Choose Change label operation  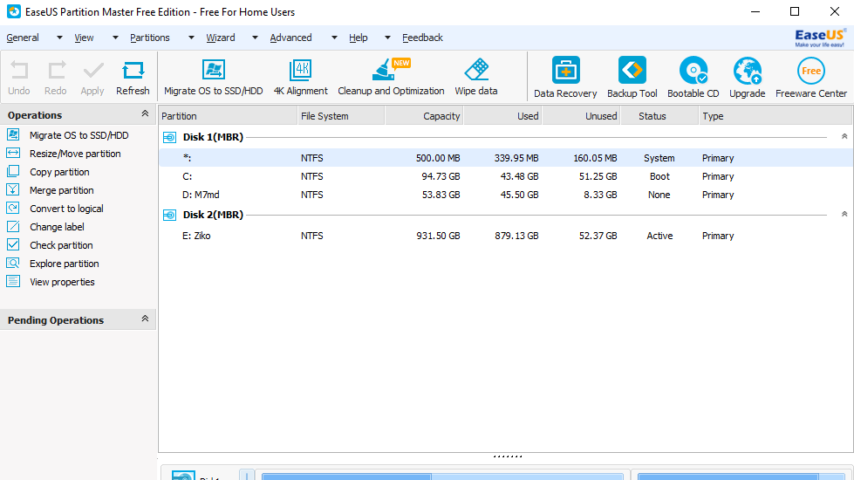tap(57, 227)
